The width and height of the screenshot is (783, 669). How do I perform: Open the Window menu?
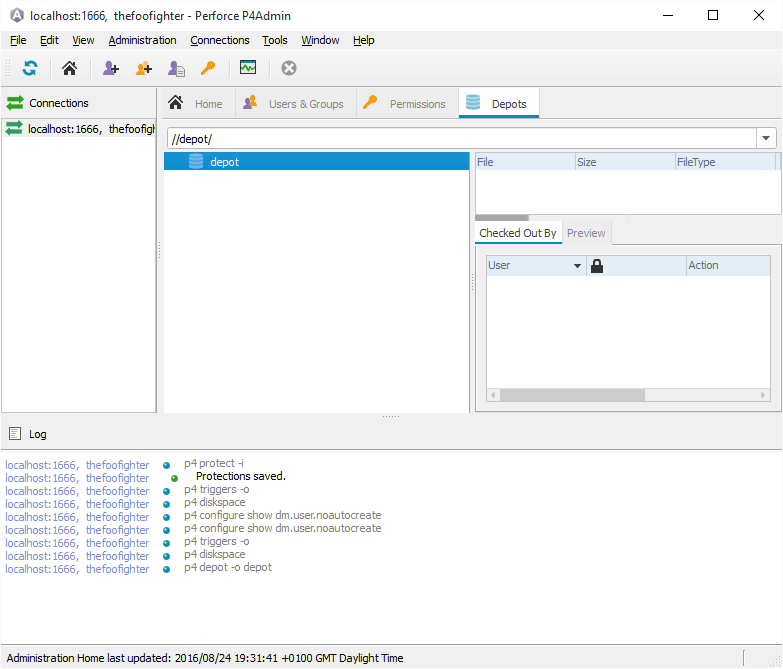pyautogui.click(x=320, y=40)
